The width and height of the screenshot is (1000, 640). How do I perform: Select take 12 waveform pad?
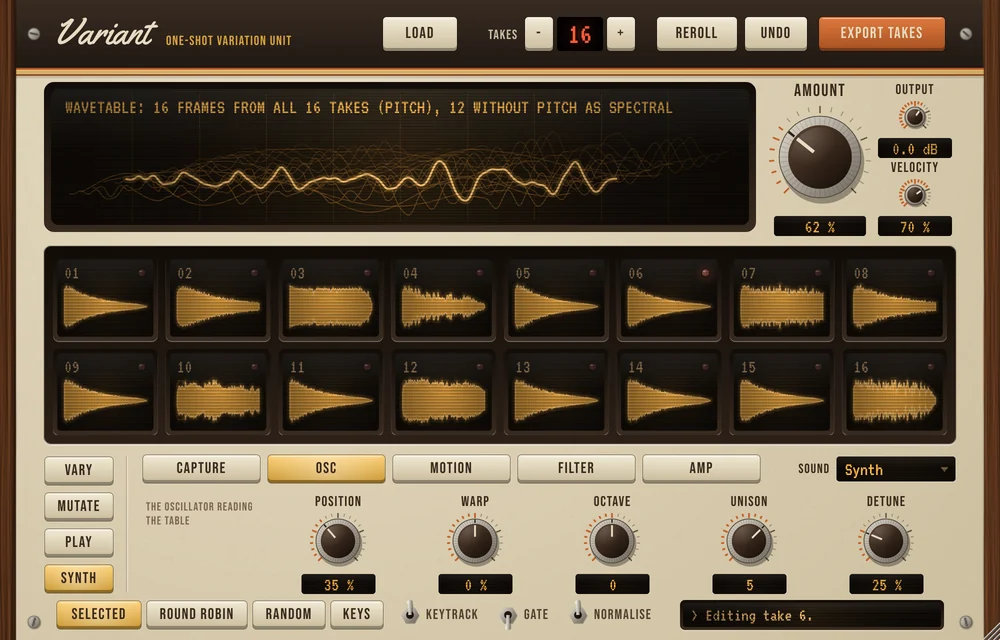pyautogui.click(x=444, y=392)
